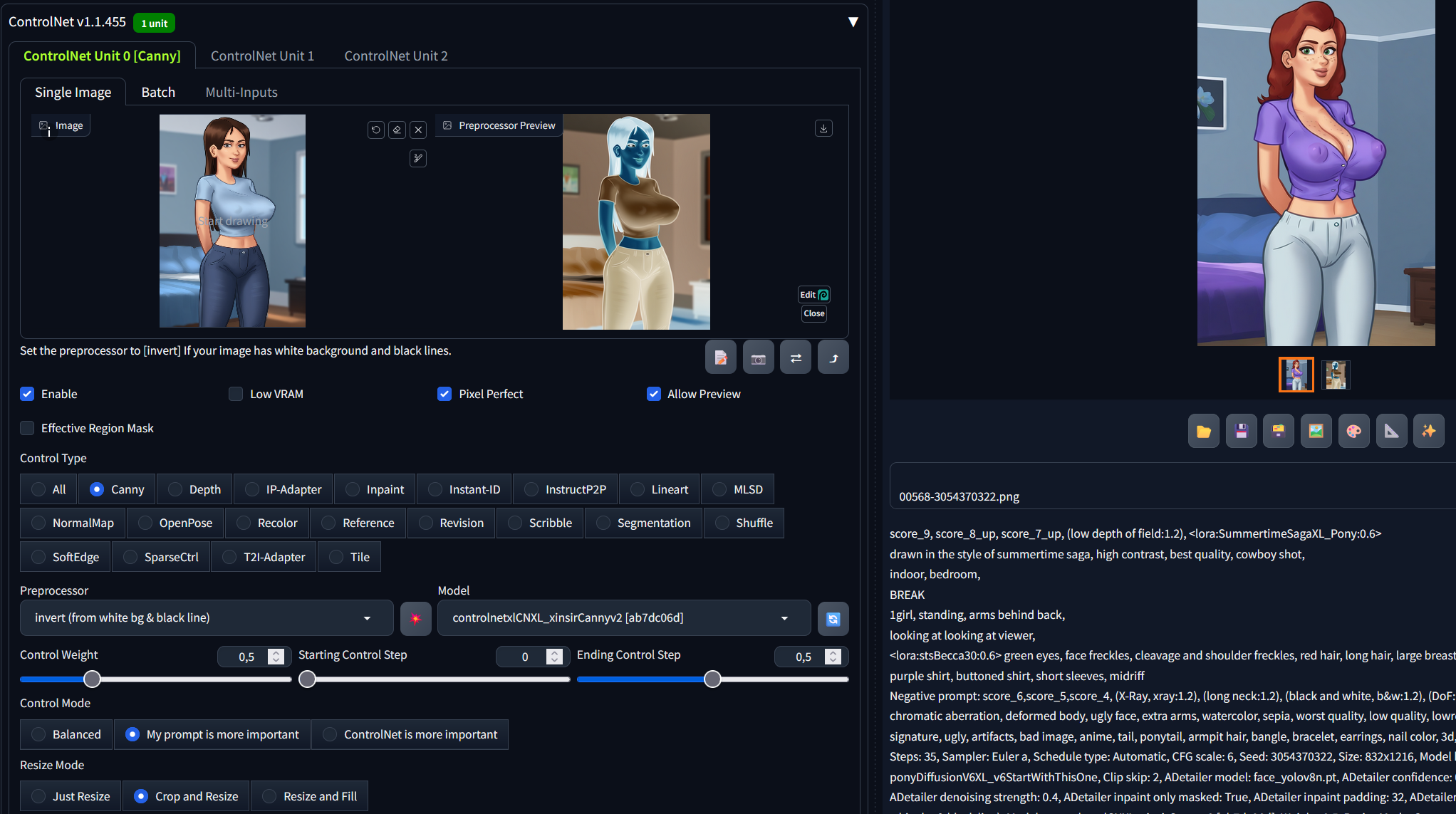
Task: Collapse the ControlNet panel triangle
Action: 853,22
